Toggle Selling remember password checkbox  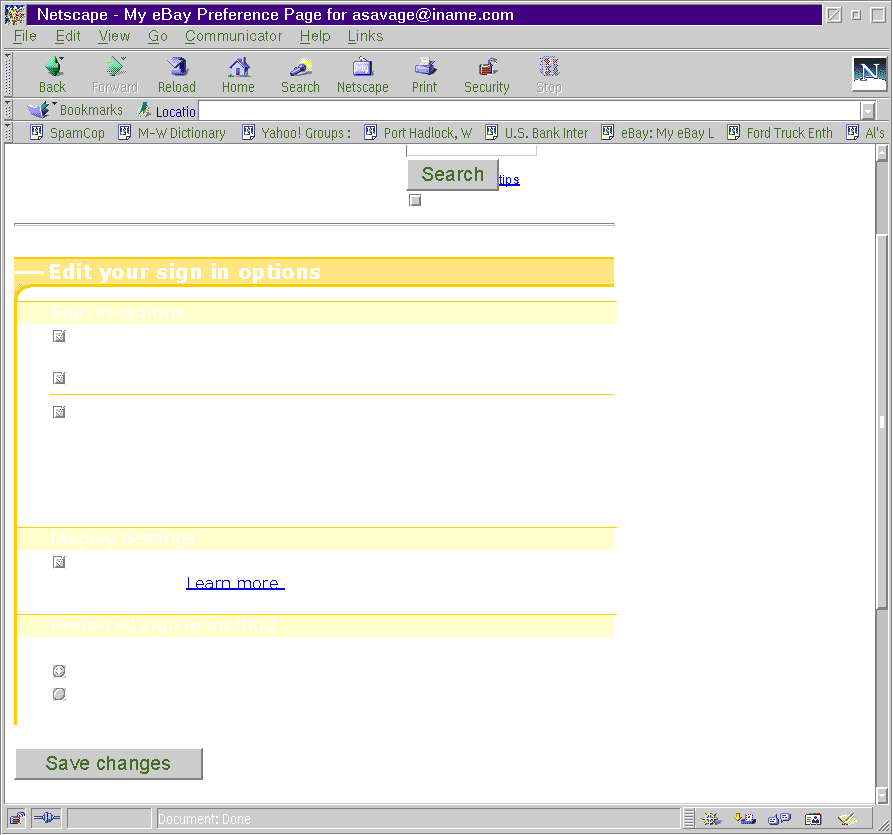(x=59, y=378)
